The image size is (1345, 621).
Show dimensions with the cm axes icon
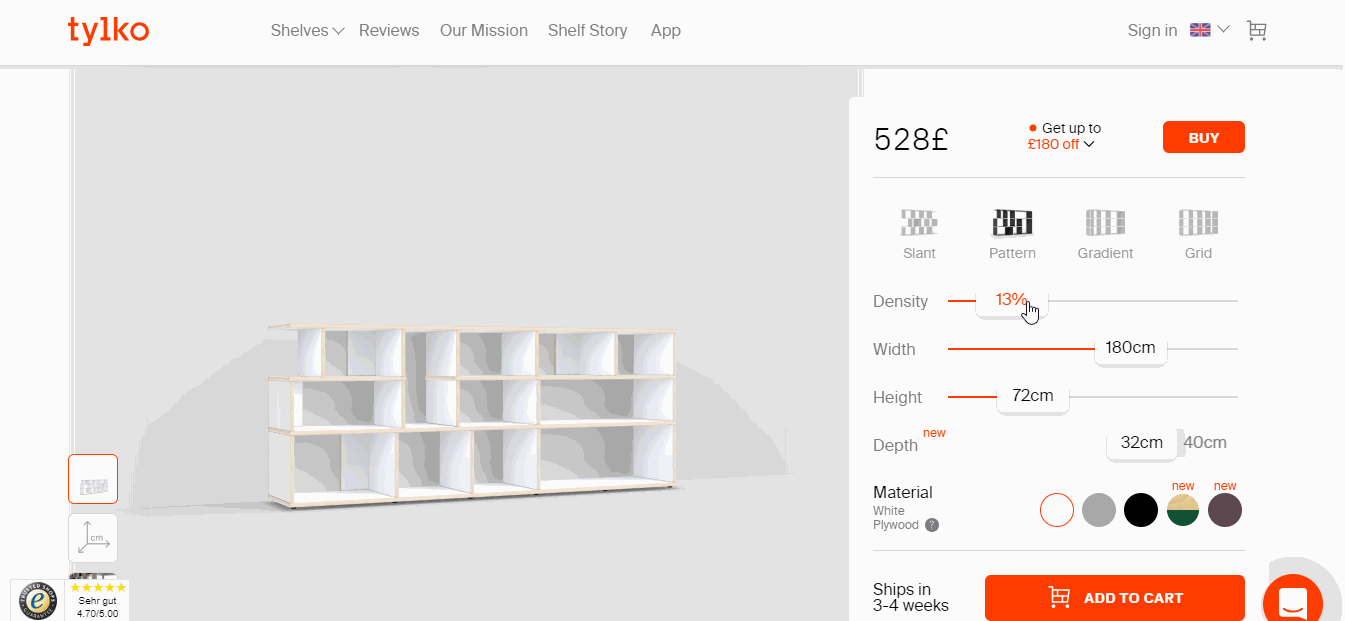(93, 538)
